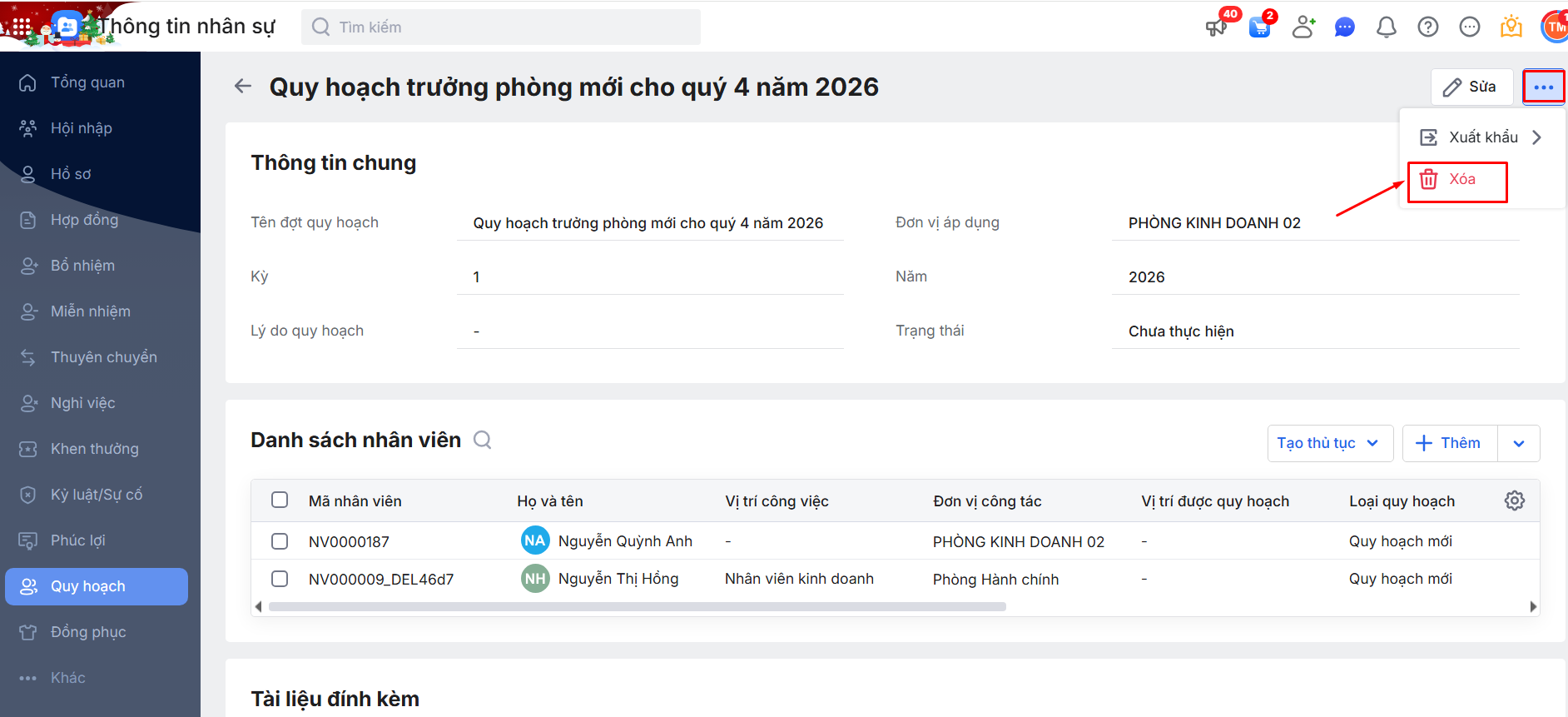This screenshot has height=717, width=1568.
Task: Click the table's horizontal scrollbar
Action: tap(637, 607)
